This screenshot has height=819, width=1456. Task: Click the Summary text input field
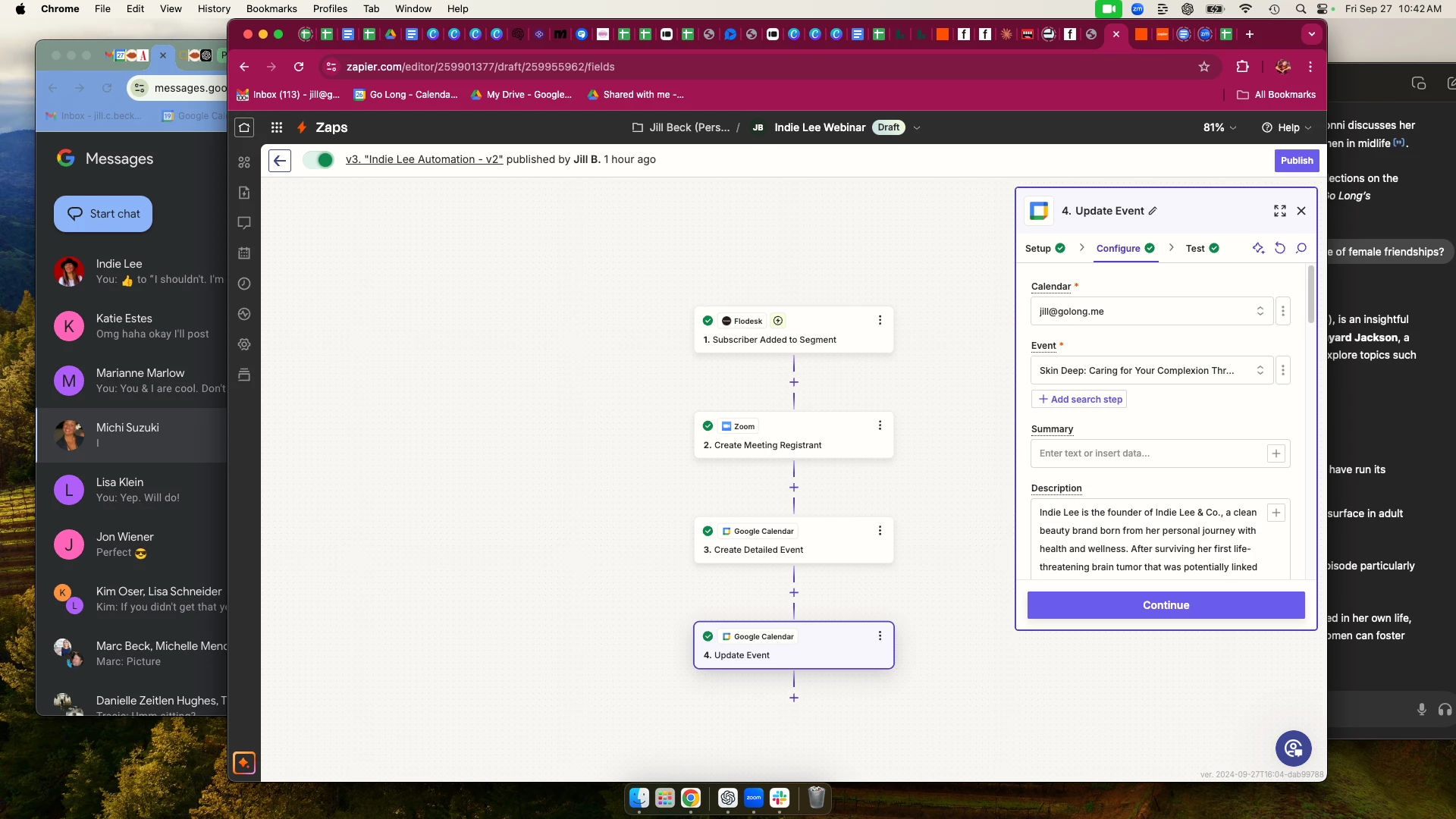click(1148, 453)
